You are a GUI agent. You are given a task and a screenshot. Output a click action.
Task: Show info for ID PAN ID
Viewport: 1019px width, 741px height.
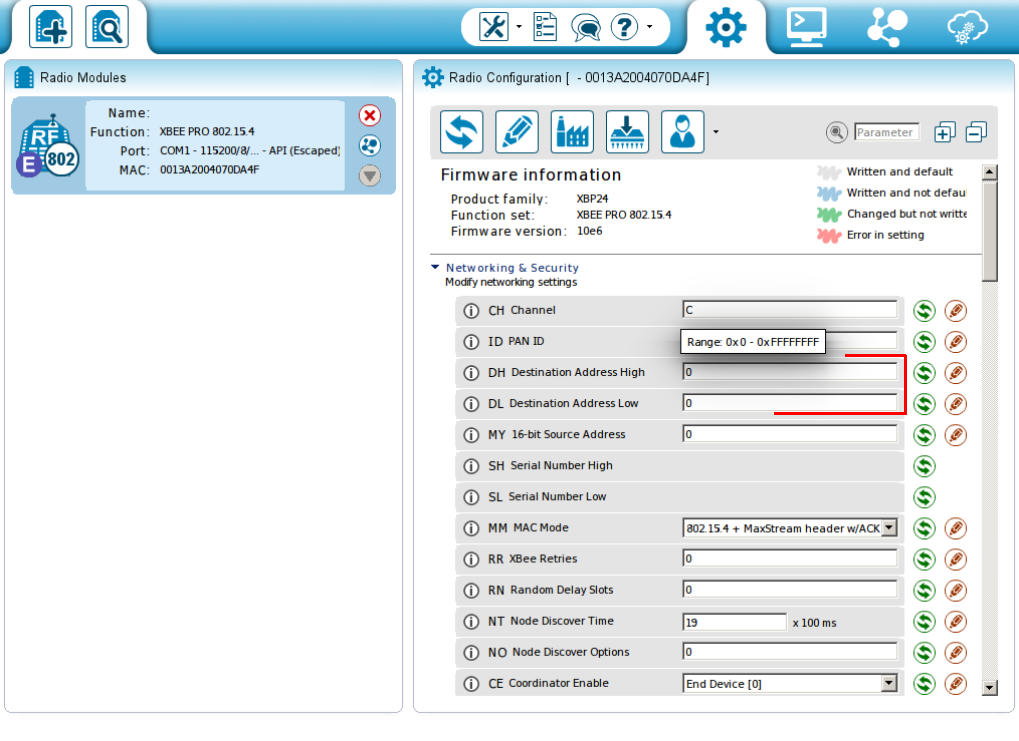coord(471,342)
